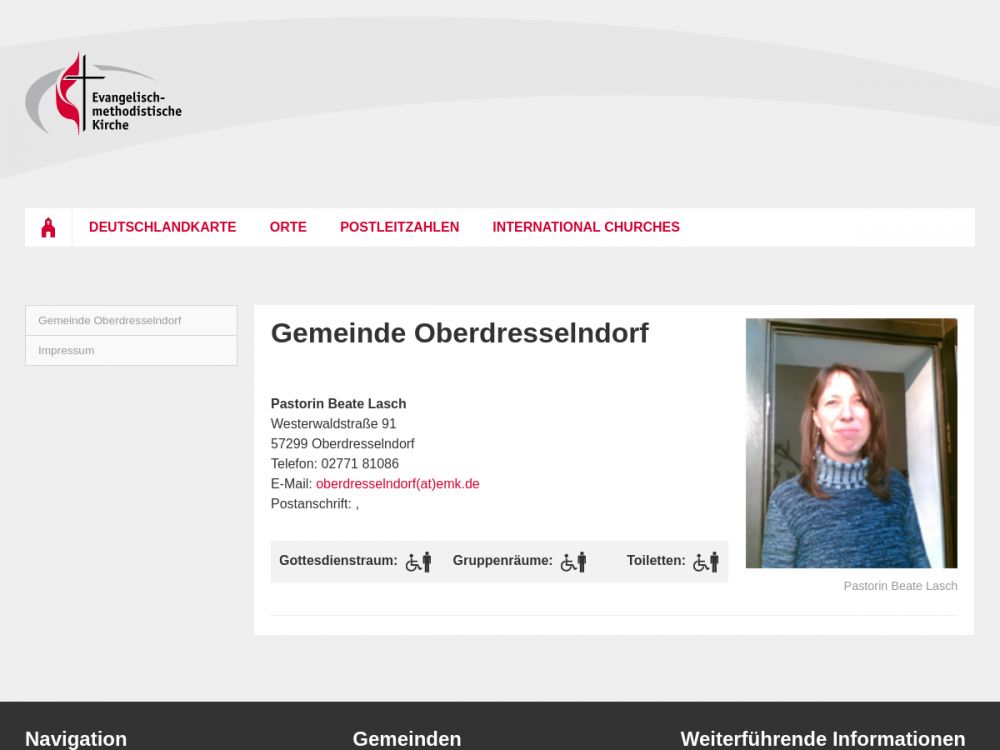Screen dimensions: 1000x750
Task: Click the Toiletten wheelchair accessibility icon
Action: tap(706, 562)
